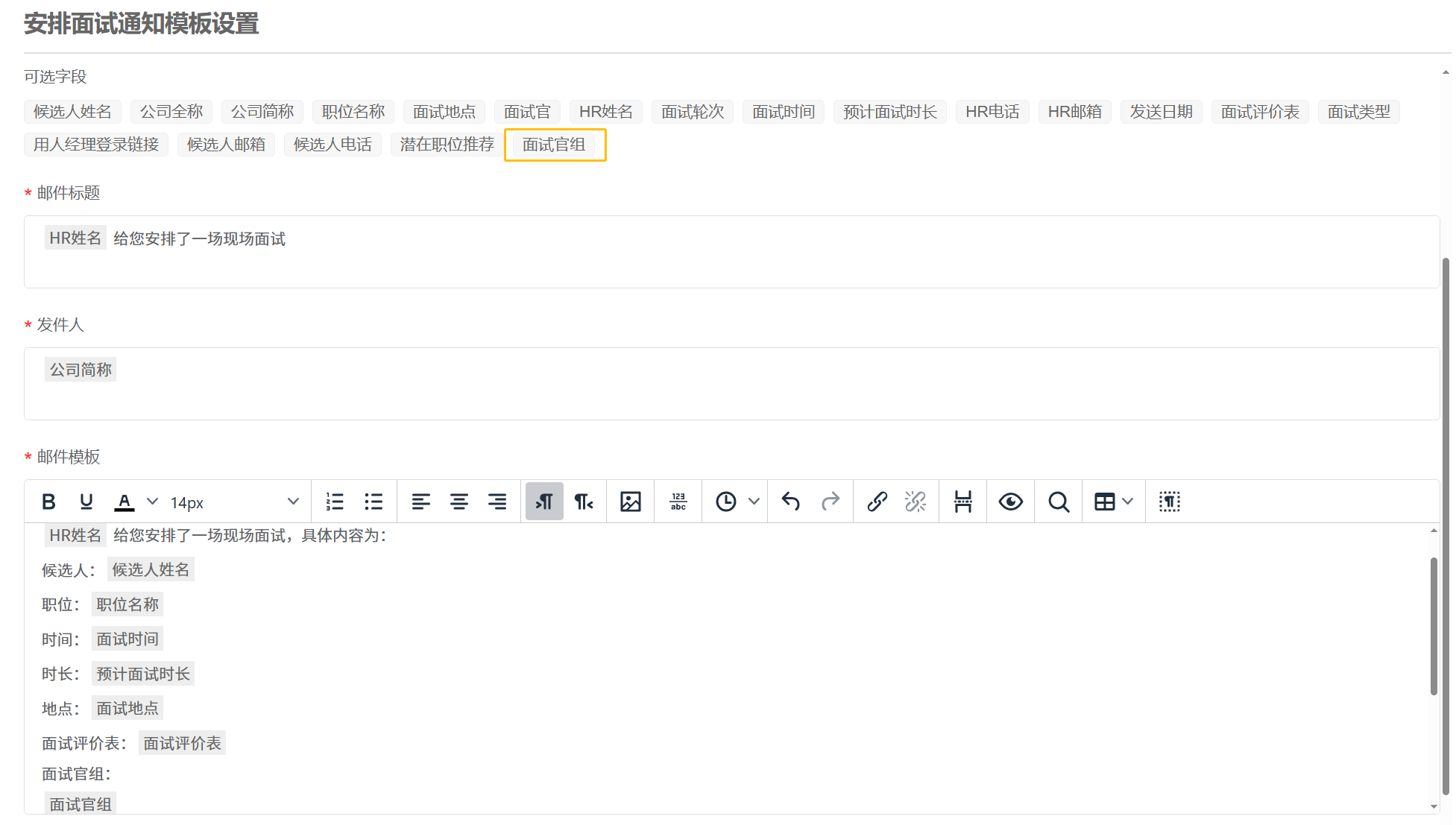Switch to right-to-left text direction
The width and height of the screenshot is (1456, 825).
(x=584, y=502)
